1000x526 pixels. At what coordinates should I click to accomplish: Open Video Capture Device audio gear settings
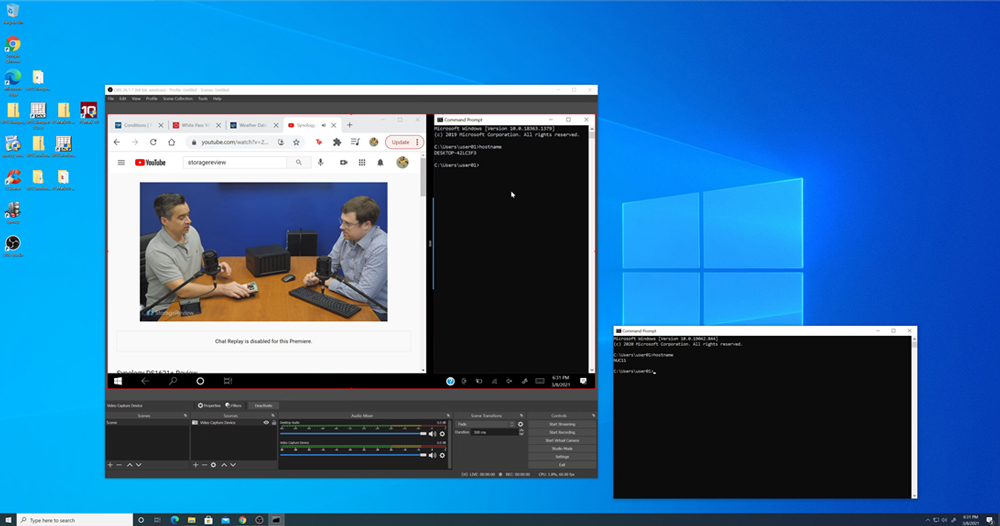tap(442, 455)
